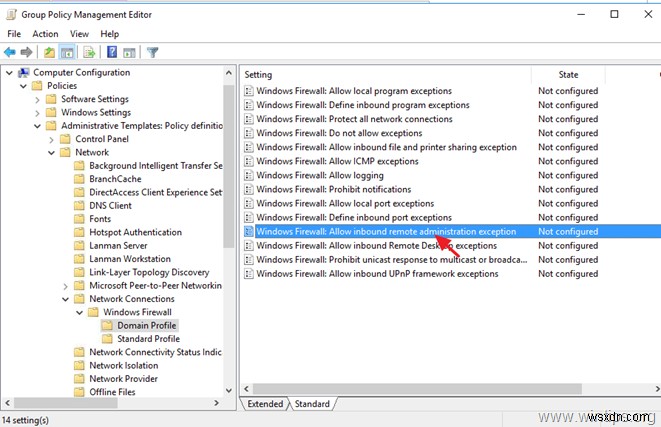Switch to the Extended tab
The height and width of the screenshot is (427, 661).
point(265,404)
